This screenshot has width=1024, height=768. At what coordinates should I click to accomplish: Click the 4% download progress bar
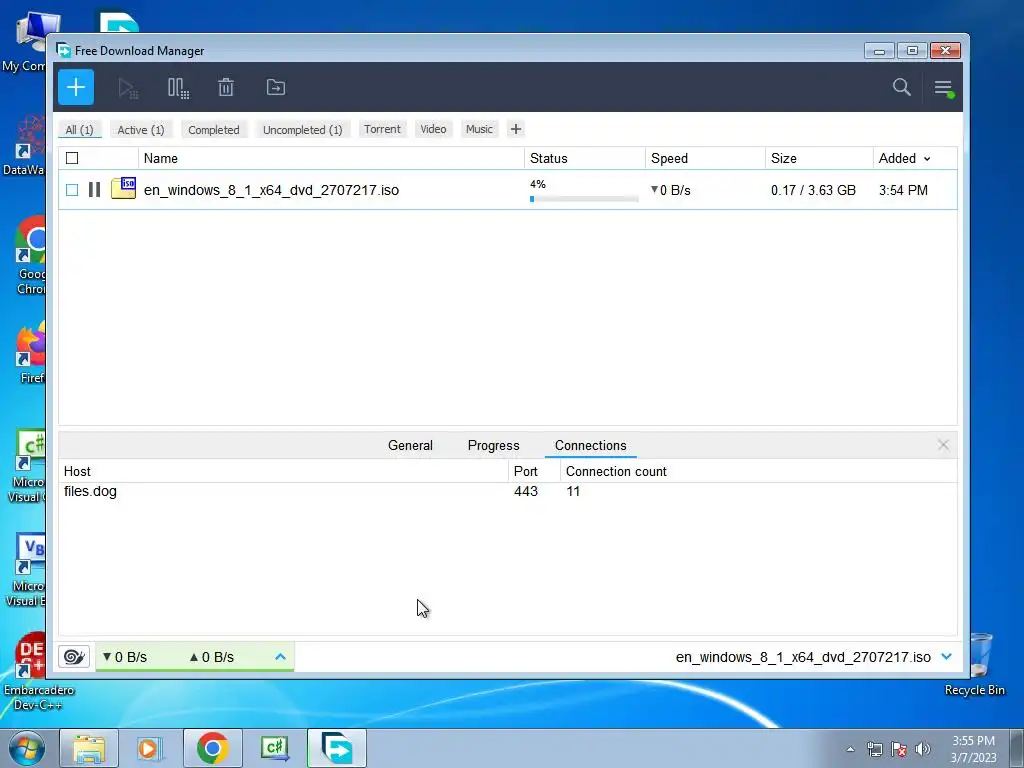coord(584,199)
